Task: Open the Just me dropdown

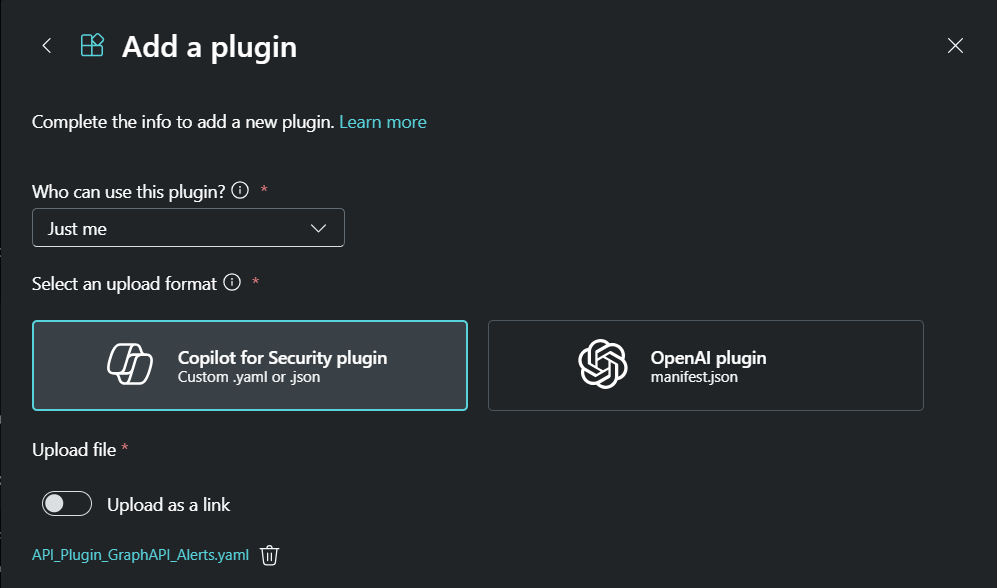Action: pyautogui.click(x=188, y=228)
